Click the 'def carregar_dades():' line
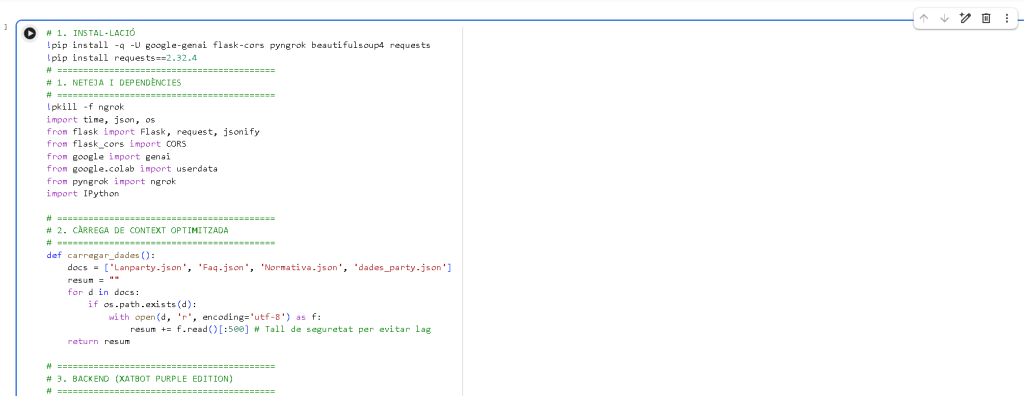The height and width of the screenshot is (396, 1024). (x=101, y=256)
